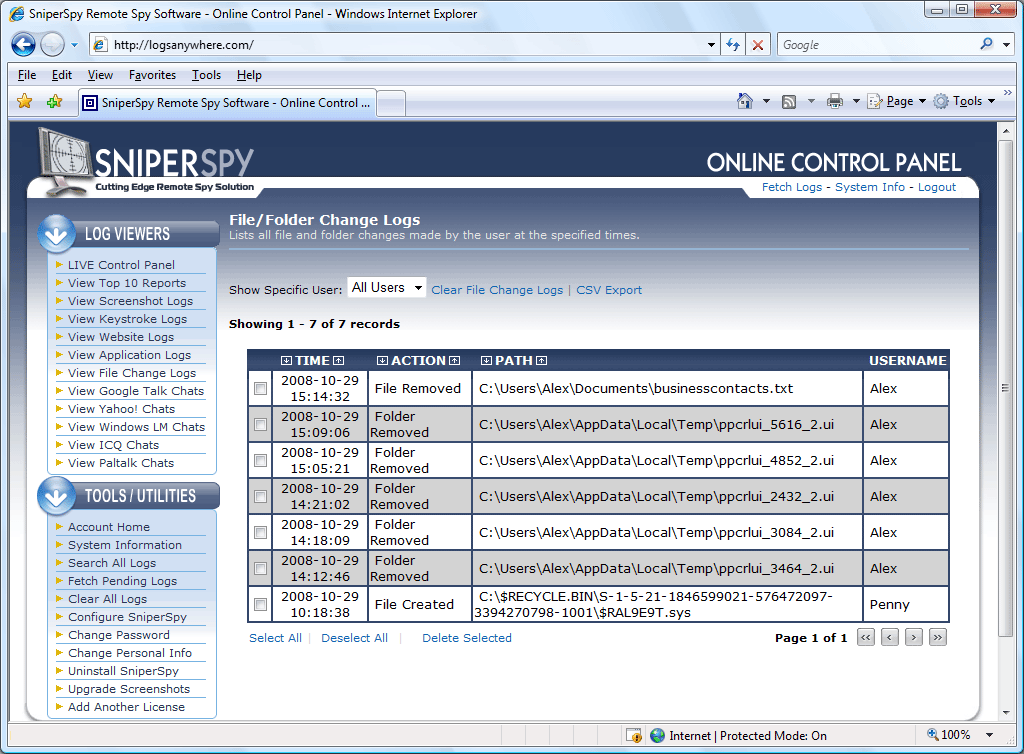Check the ppcrlui_2432_2.ui row checkbox
This screenshot has width=1024, height=754.
click(x=261, y=496)
